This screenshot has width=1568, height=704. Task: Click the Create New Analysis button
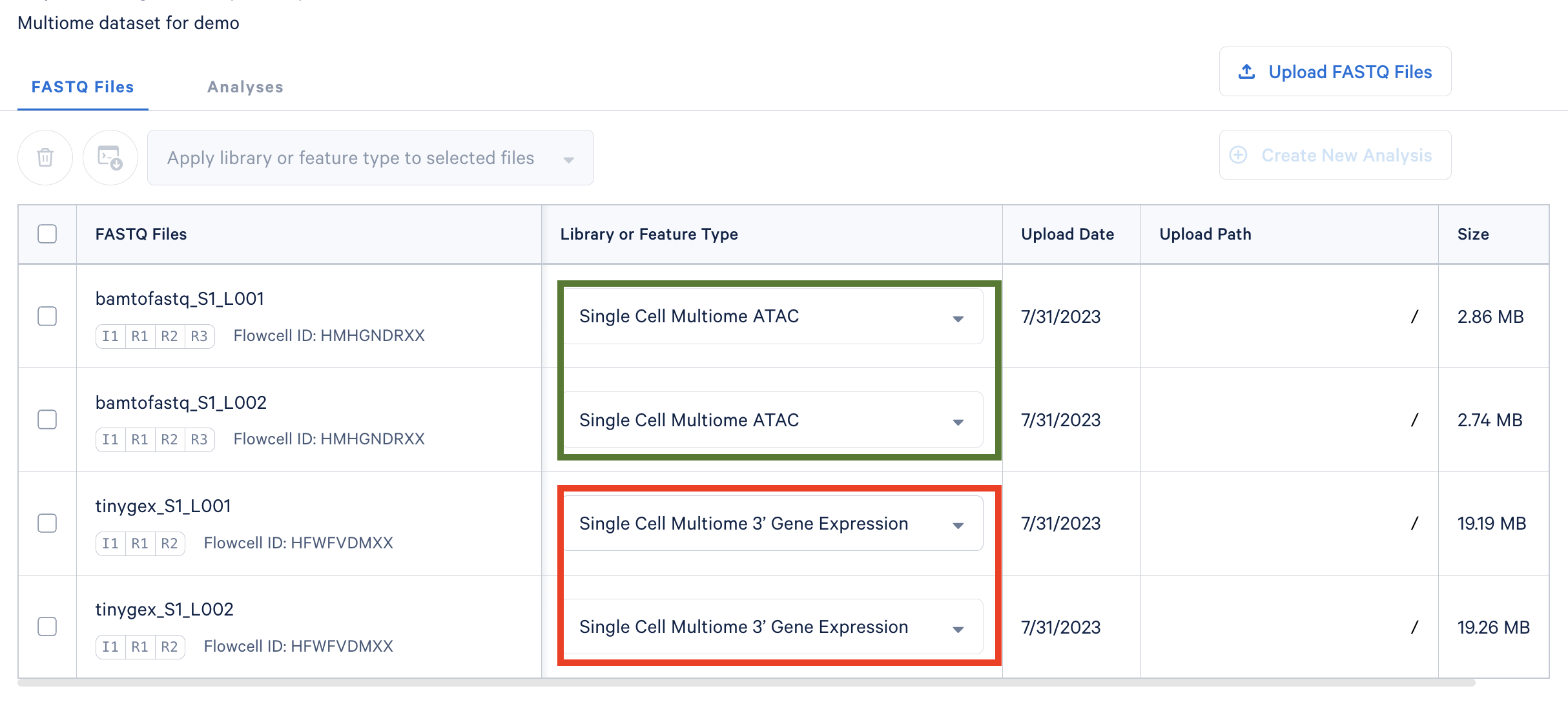pos(1335,155)
